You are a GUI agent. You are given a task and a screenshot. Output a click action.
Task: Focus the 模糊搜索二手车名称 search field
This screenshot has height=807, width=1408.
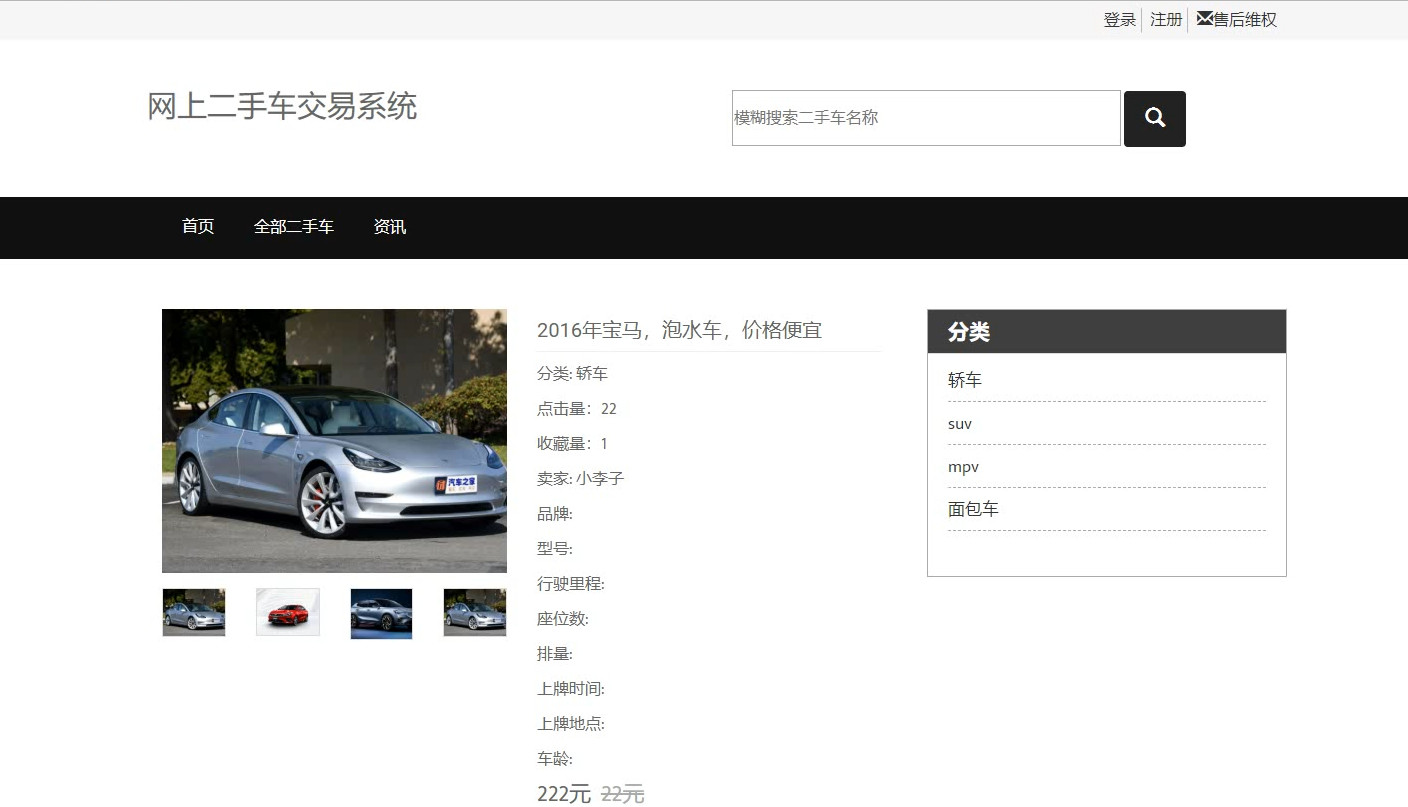click(x=926, y=118)
